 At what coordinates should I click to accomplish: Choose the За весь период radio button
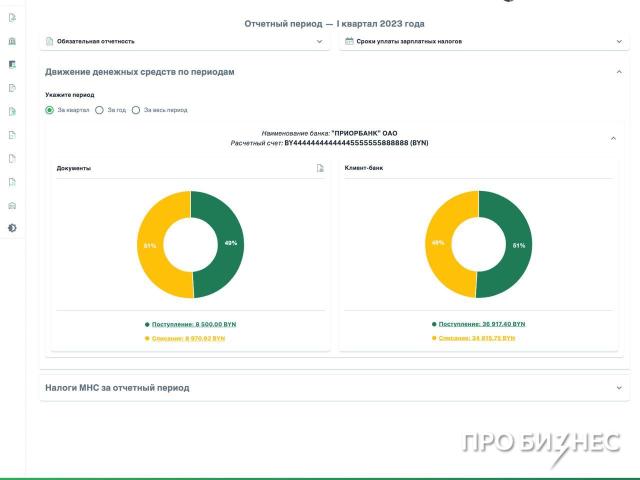[x=136, y=110]
